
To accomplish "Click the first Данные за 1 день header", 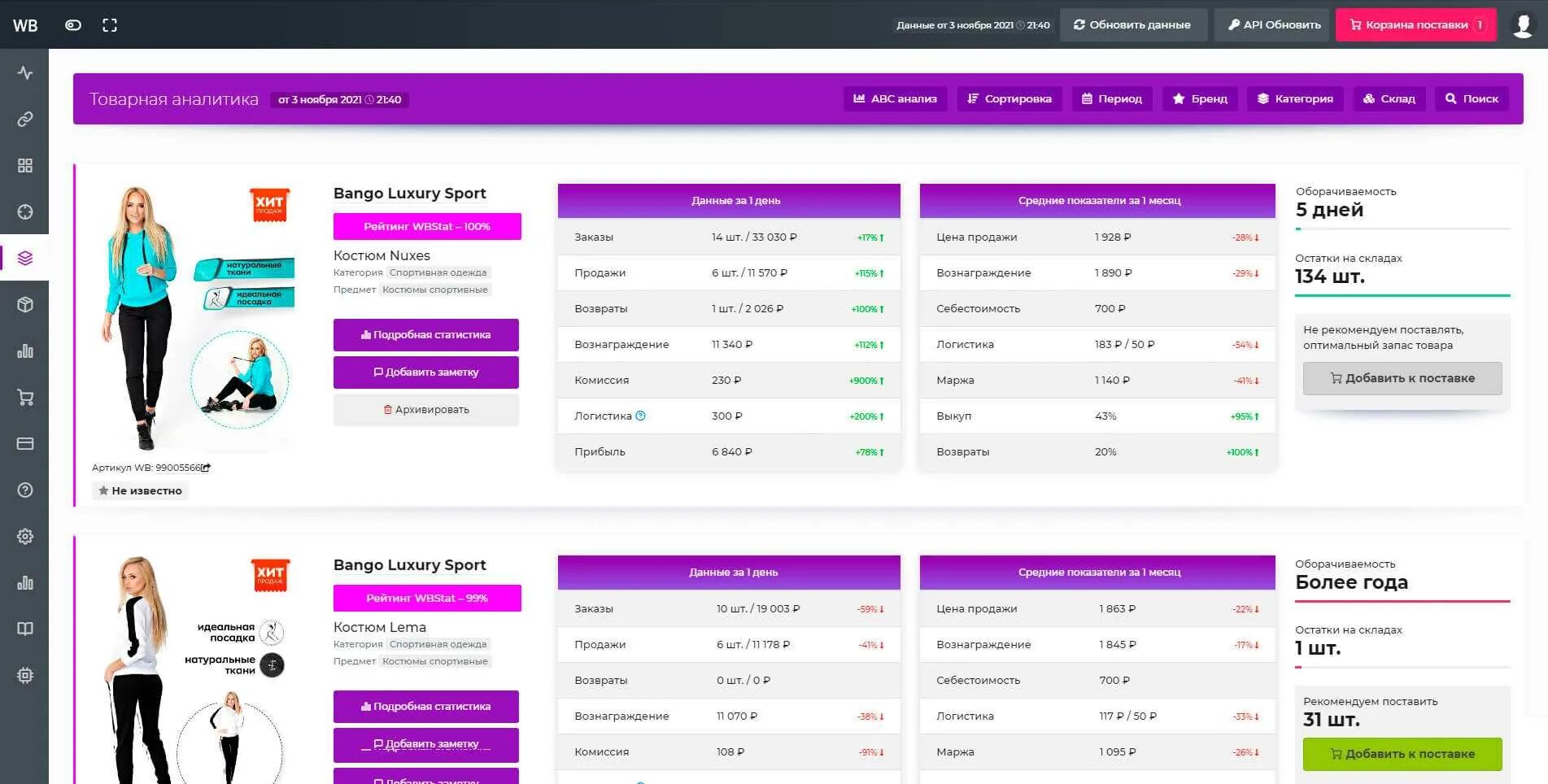I will 729,201.
